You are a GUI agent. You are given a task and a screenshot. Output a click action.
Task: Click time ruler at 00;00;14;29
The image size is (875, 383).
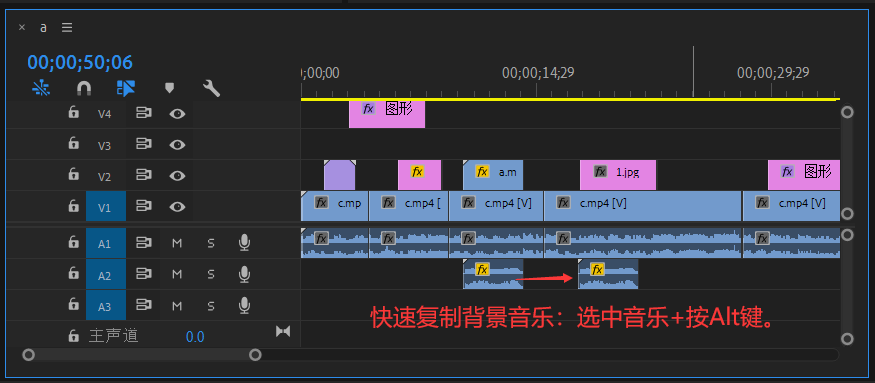click(x=538, y=73)
